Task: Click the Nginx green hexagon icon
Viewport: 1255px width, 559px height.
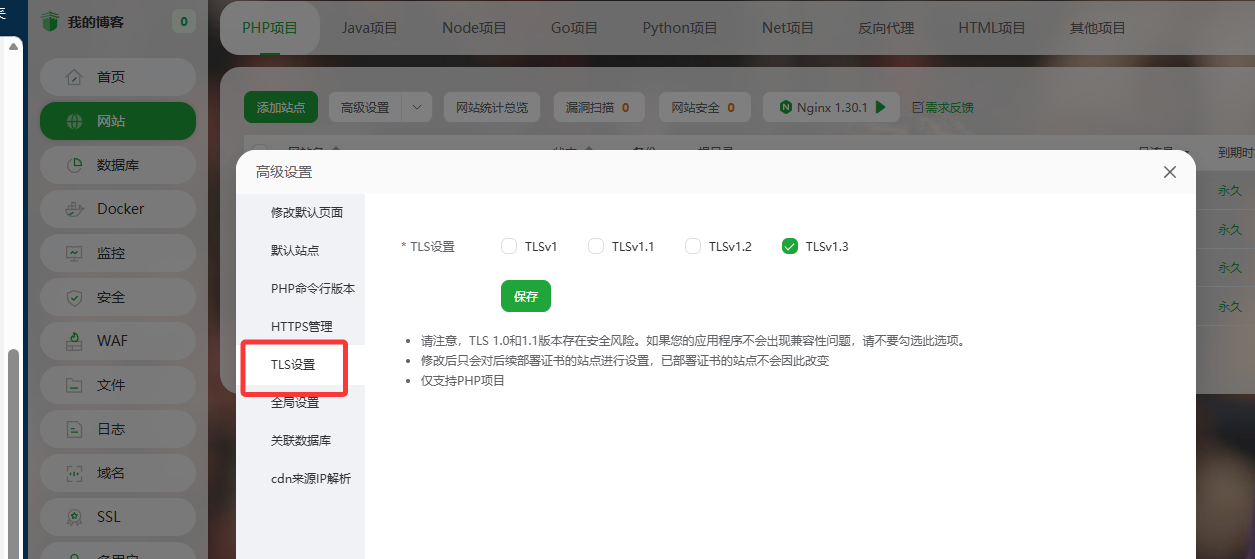Action: tap(787, 107)
